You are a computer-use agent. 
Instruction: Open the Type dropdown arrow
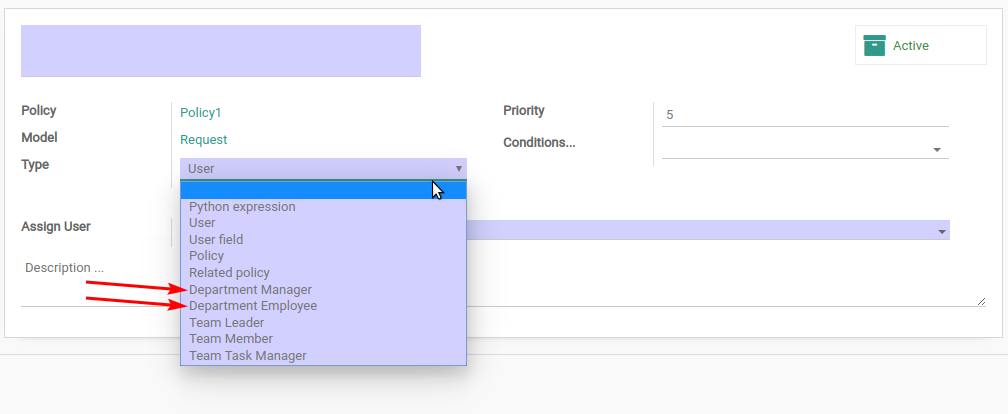coord(458,168)
